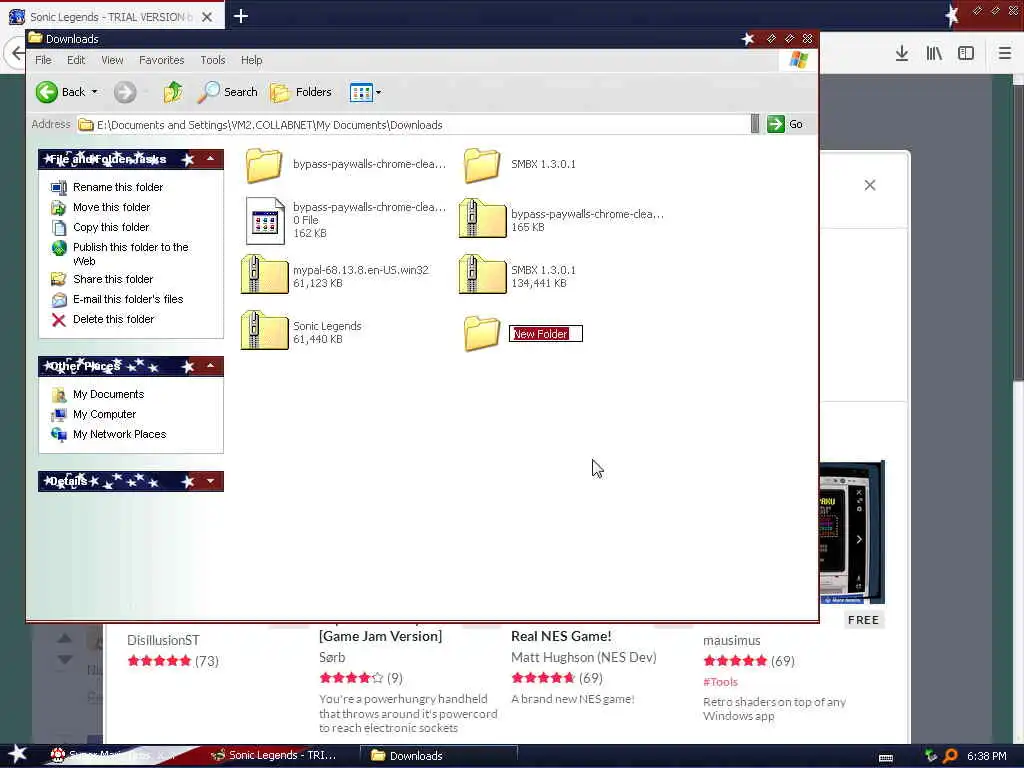Open the Tools menu

click(x=213, y=60)
